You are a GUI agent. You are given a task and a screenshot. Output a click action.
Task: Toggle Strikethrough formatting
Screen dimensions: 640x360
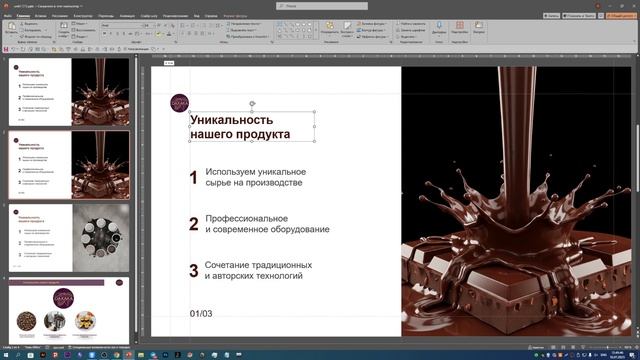130,33
